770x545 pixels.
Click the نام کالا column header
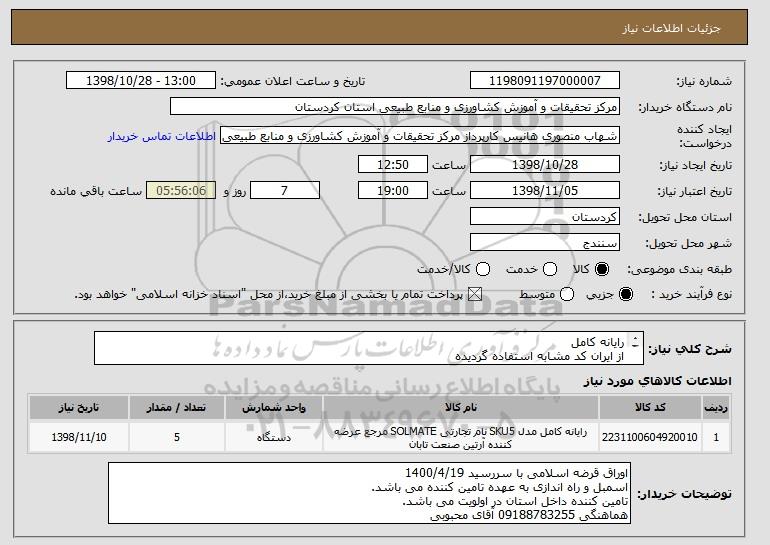461,408
